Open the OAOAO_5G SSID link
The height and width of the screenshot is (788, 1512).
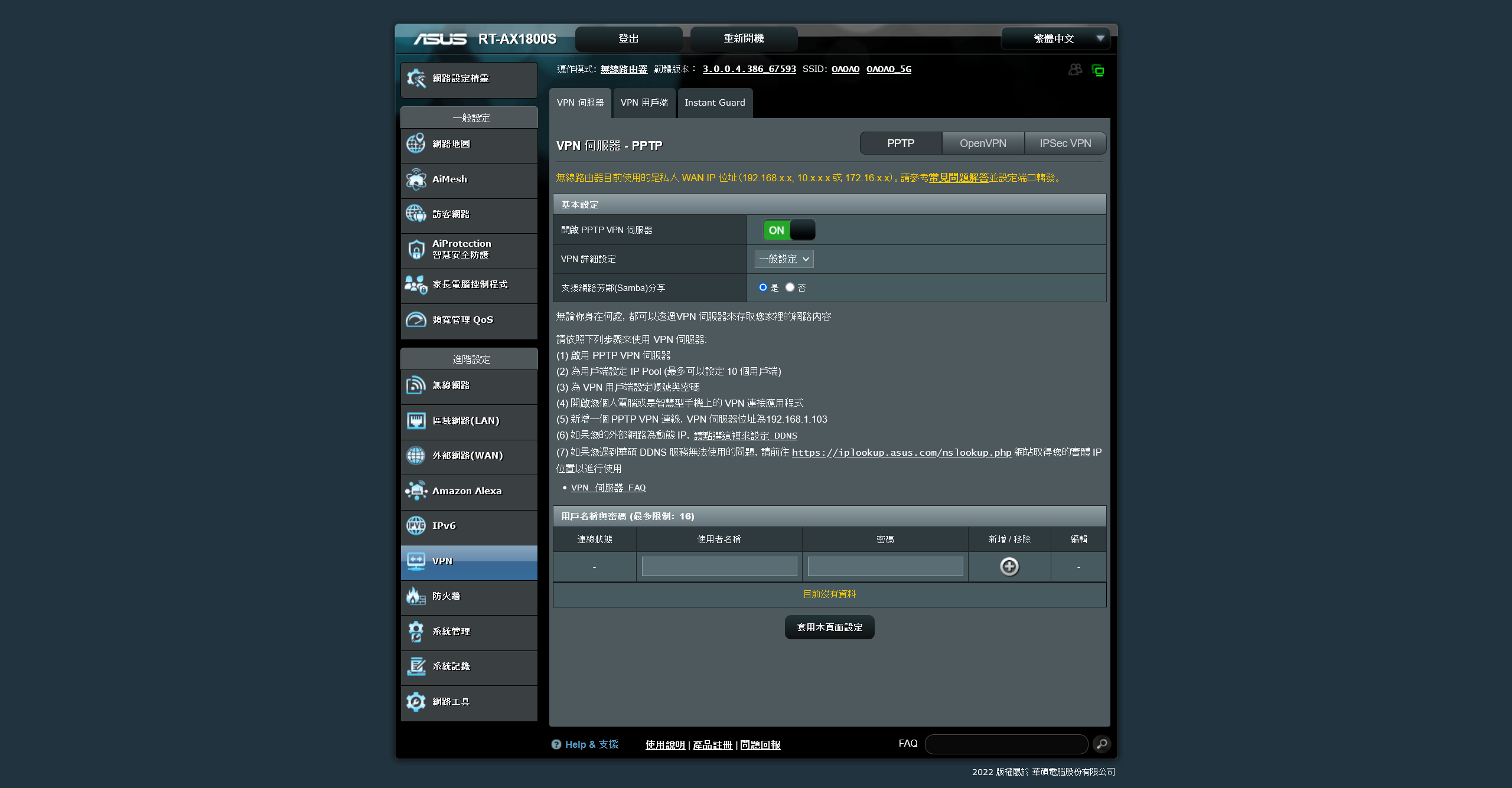click(x=888, y=69)
